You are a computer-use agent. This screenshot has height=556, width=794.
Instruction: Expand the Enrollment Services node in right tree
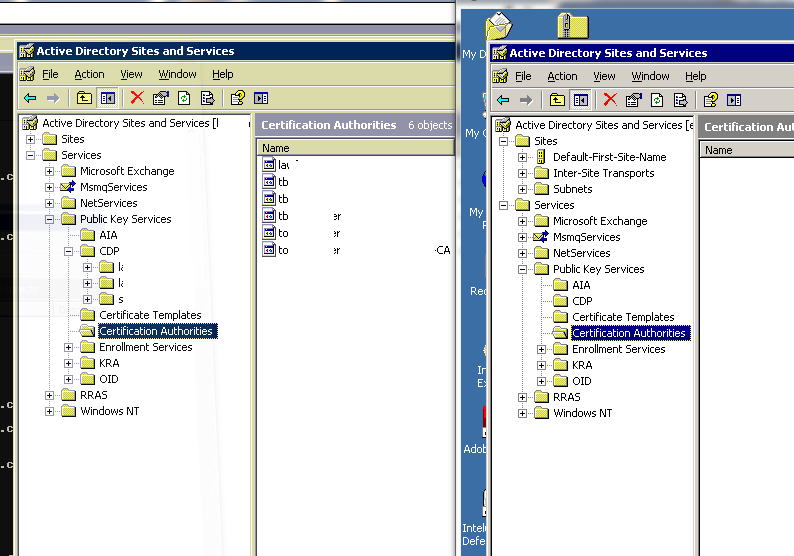click(541, 349)
